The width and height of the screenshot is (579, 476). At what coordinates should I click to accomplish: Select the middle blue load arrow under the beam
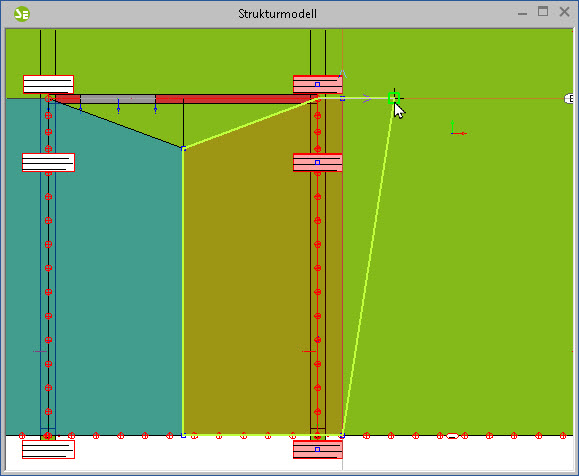point(118,106)
